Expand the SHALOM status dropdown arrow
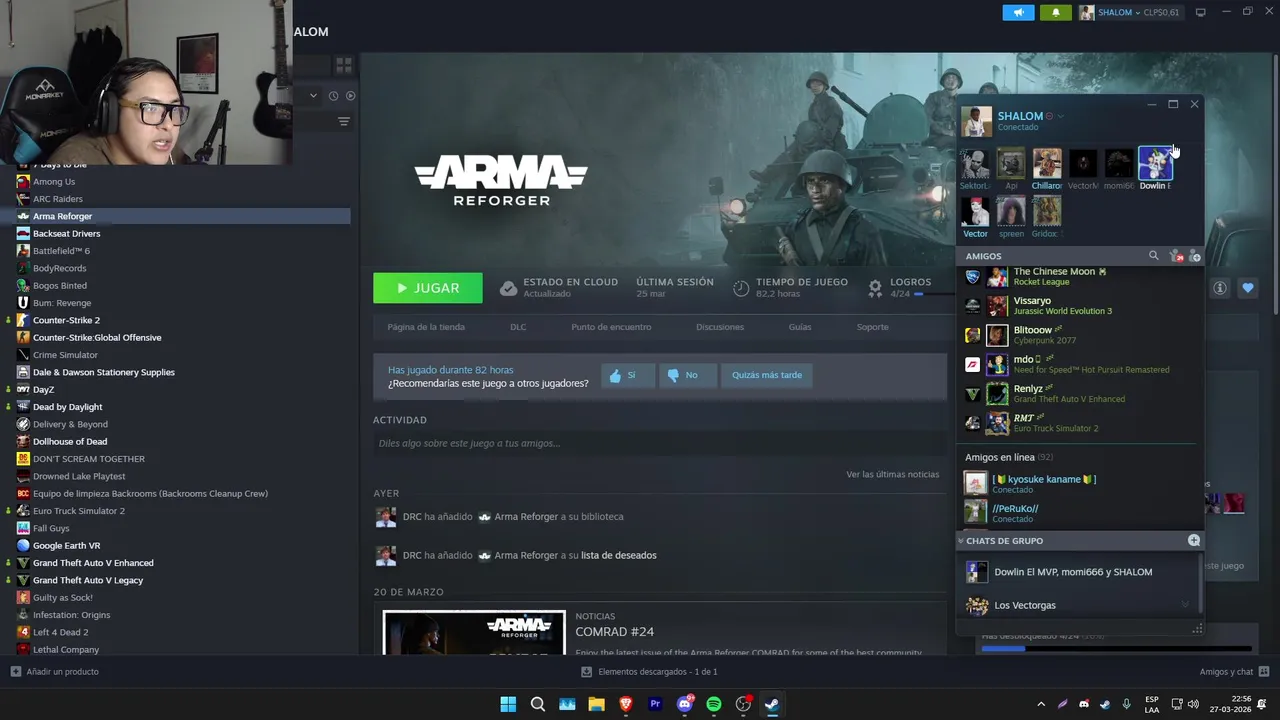Viewport: 1280px width, 720px height. [1060, 116]
